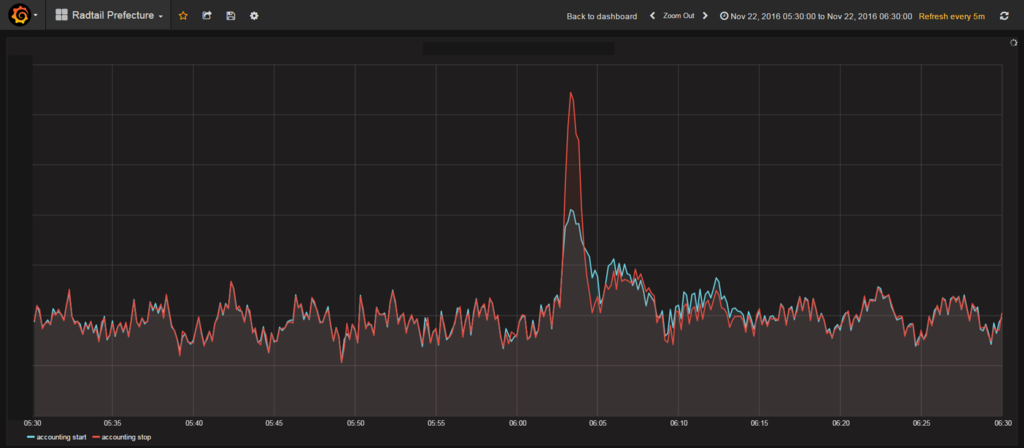Click the red spike peak on graph

(571, 93)
